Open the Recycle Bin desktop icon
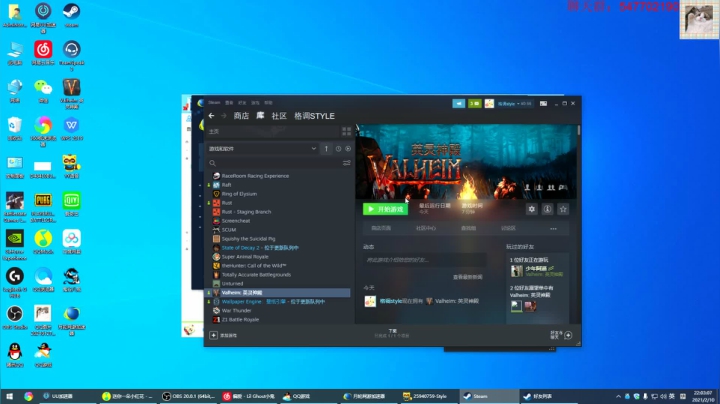Image resolution: width=720 pixels, height=404 pixels. point(15,129)
